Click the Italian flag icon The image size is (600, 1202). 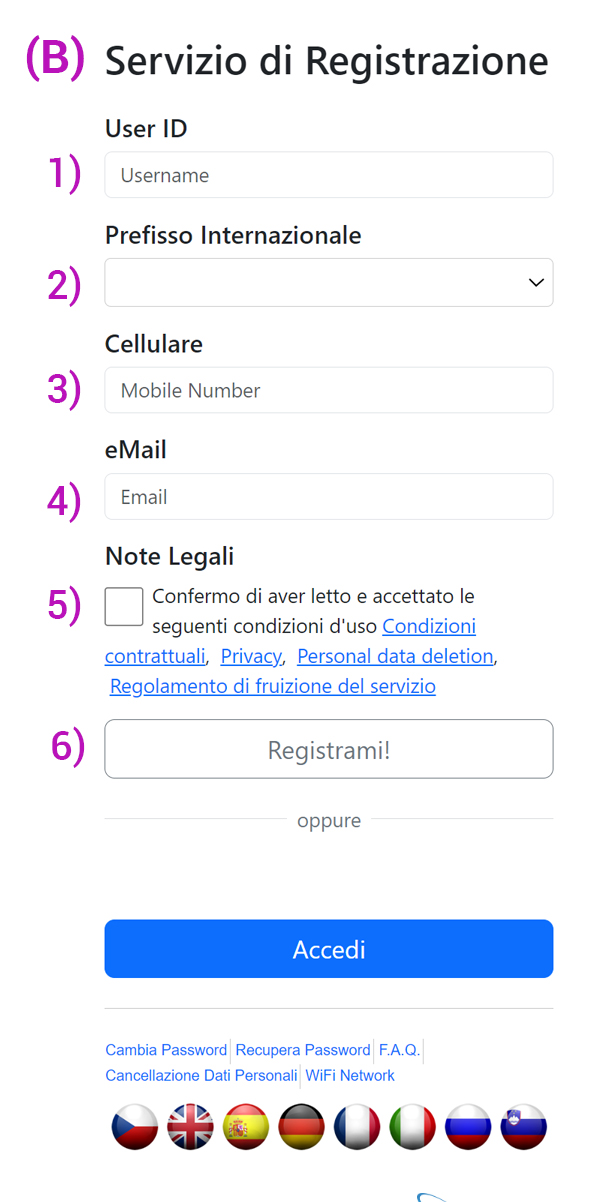(x=412, y=1127)
